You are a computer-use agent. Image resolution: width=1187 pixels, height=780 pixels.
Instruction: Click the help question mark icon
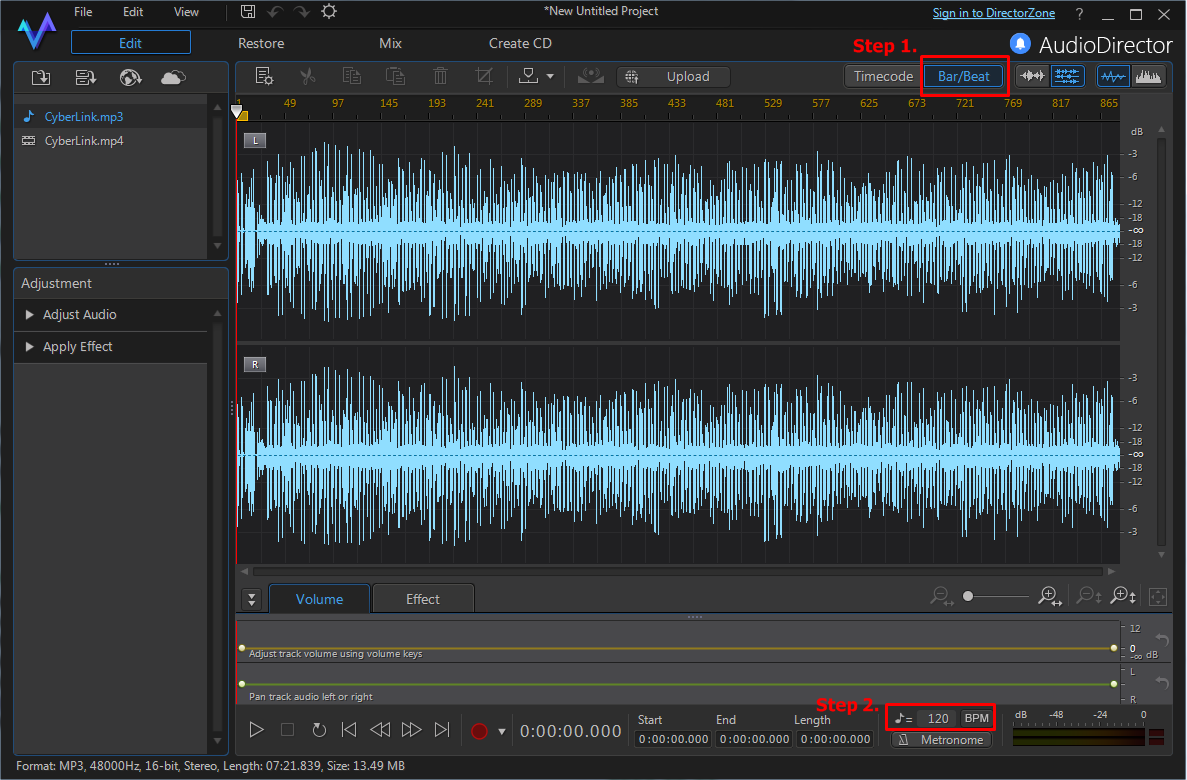(1080, 14)
